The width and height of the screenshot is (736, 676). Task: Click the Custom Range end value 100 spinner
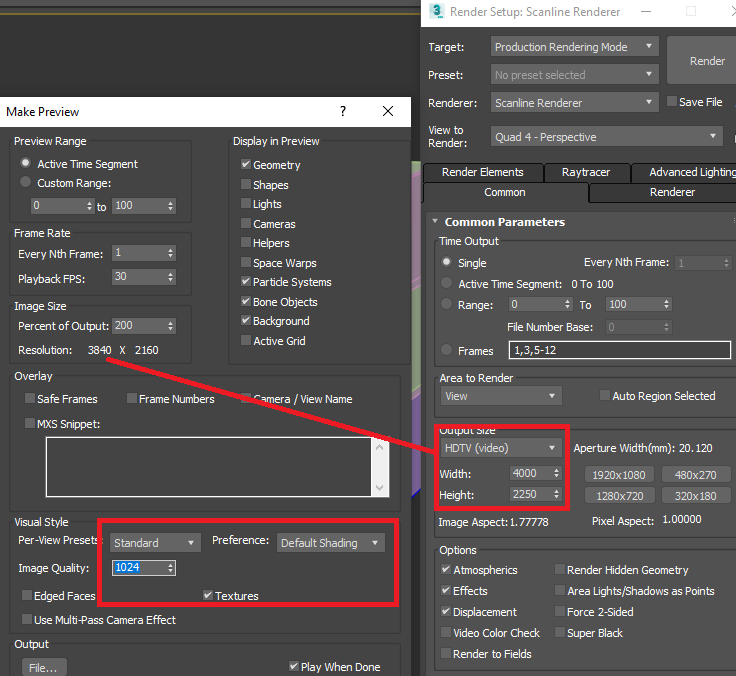(x=170, y=206)
